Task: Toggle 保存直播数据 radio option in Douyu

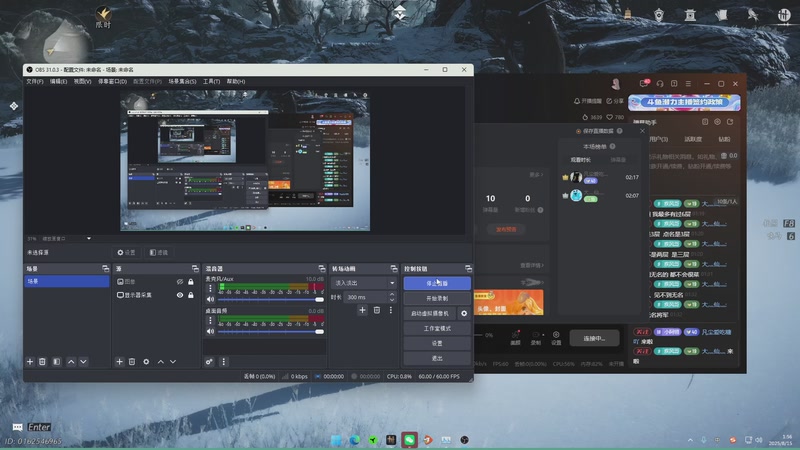Action: 579,131
